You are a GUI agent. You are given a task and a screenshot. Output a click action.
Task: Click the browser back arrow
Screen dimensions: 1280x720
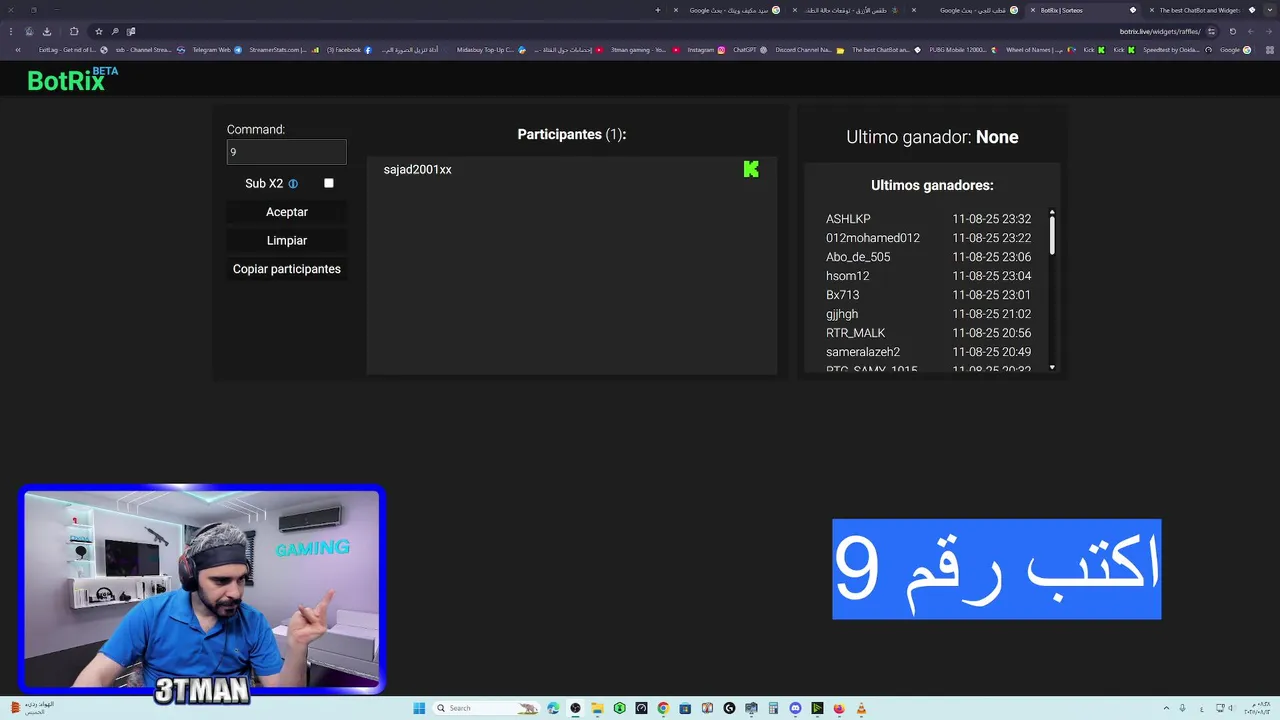tap(1269, 31)
